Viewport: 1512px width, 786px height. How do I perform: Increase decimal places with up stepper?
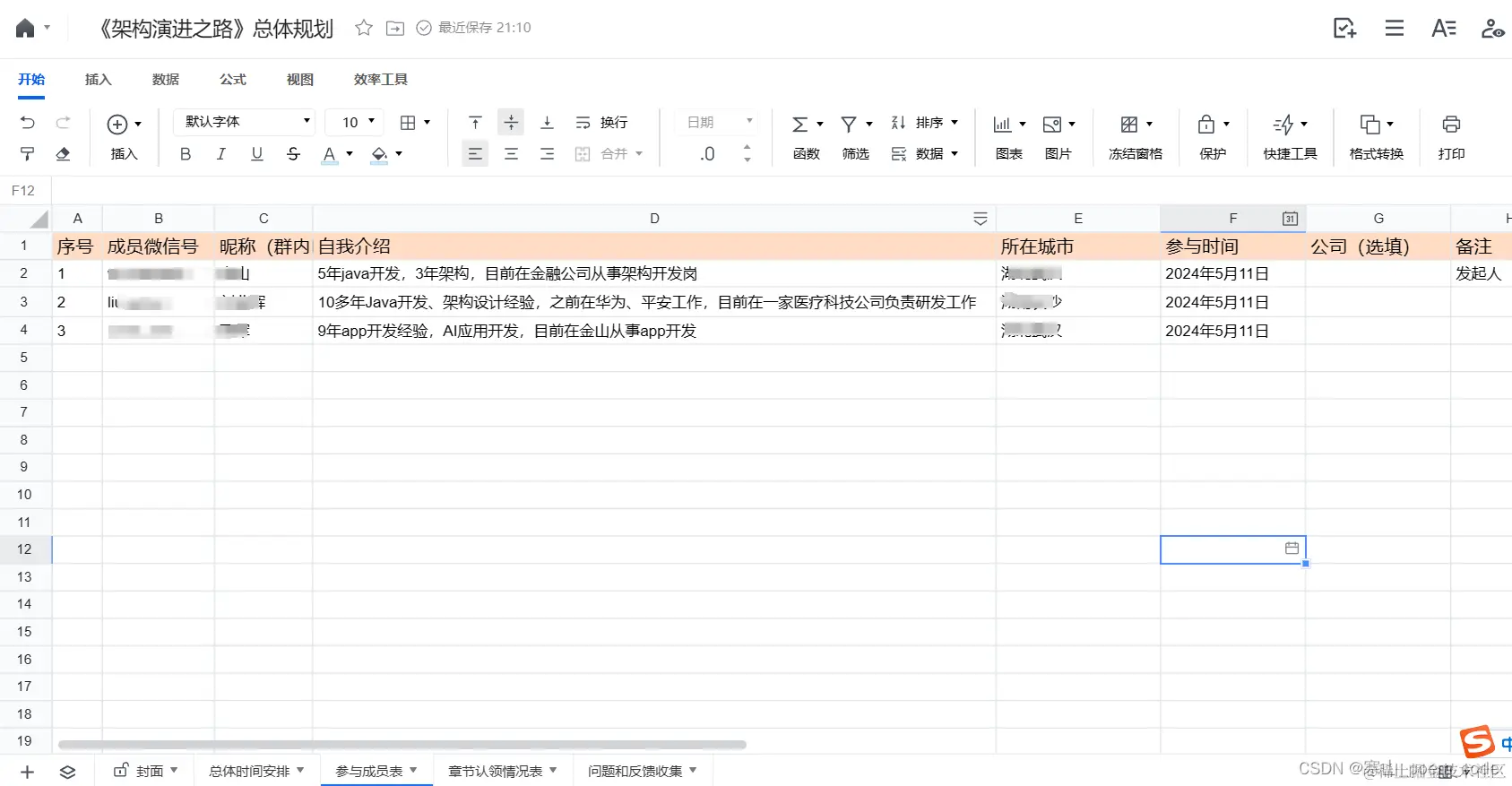coord(747,147)
